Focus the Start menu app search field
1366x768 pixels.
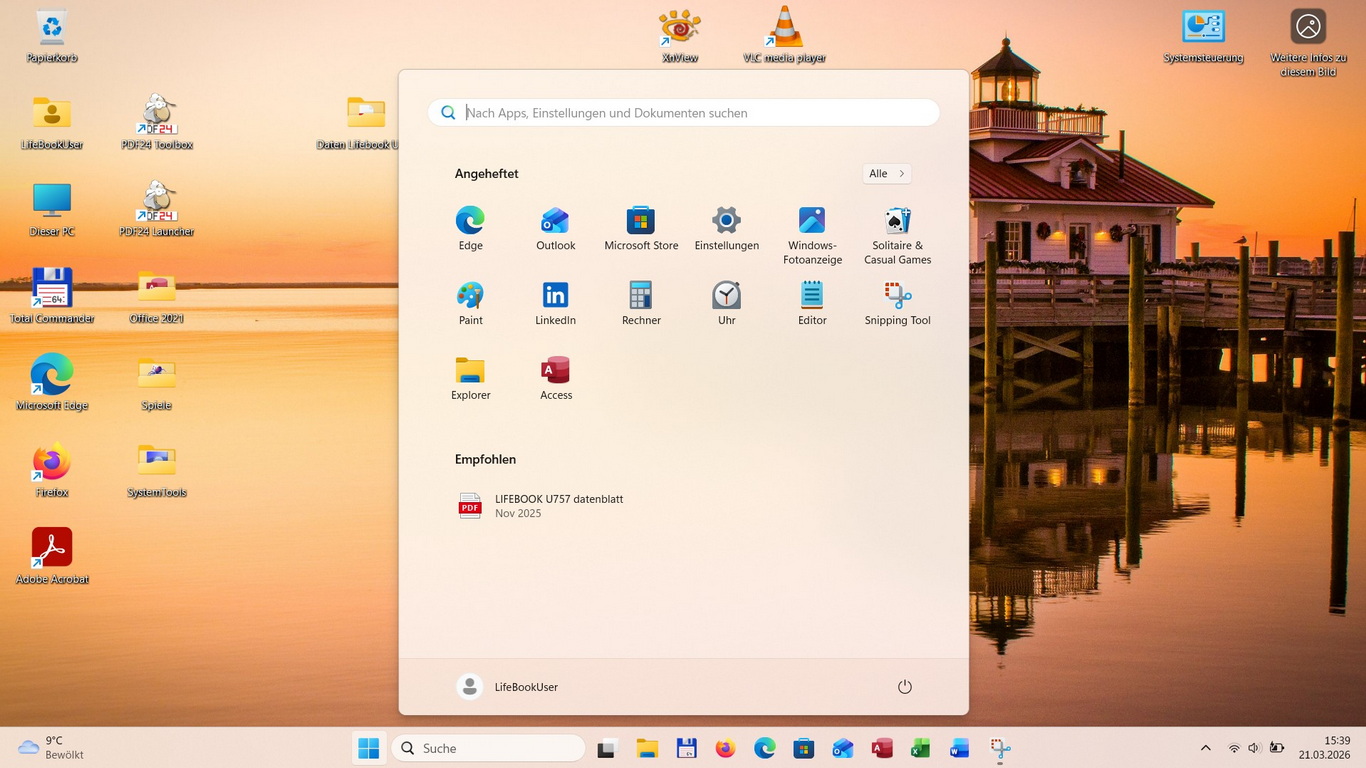[690, 113]
